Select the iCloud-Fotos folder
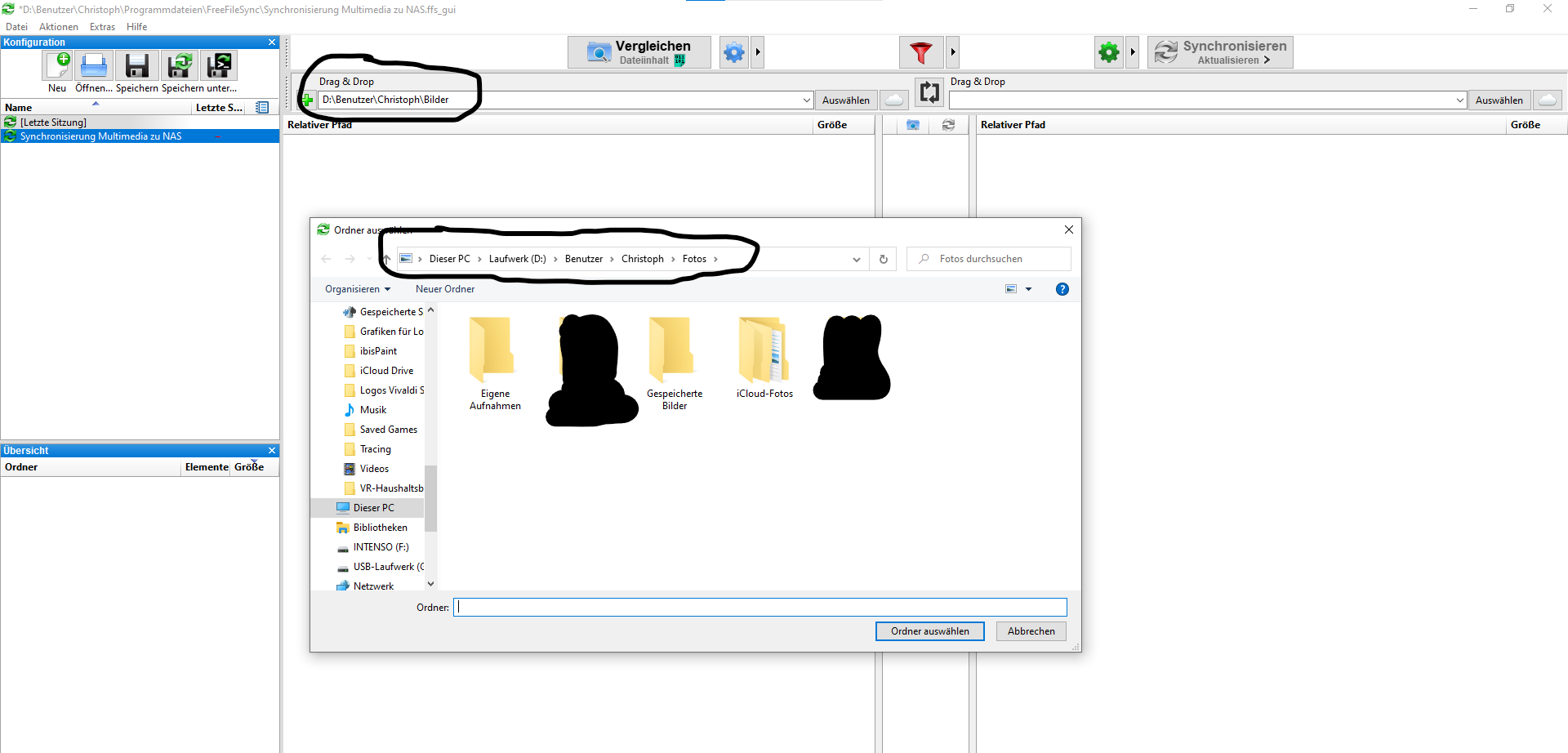1568x753 pixels. click(764, 359)
